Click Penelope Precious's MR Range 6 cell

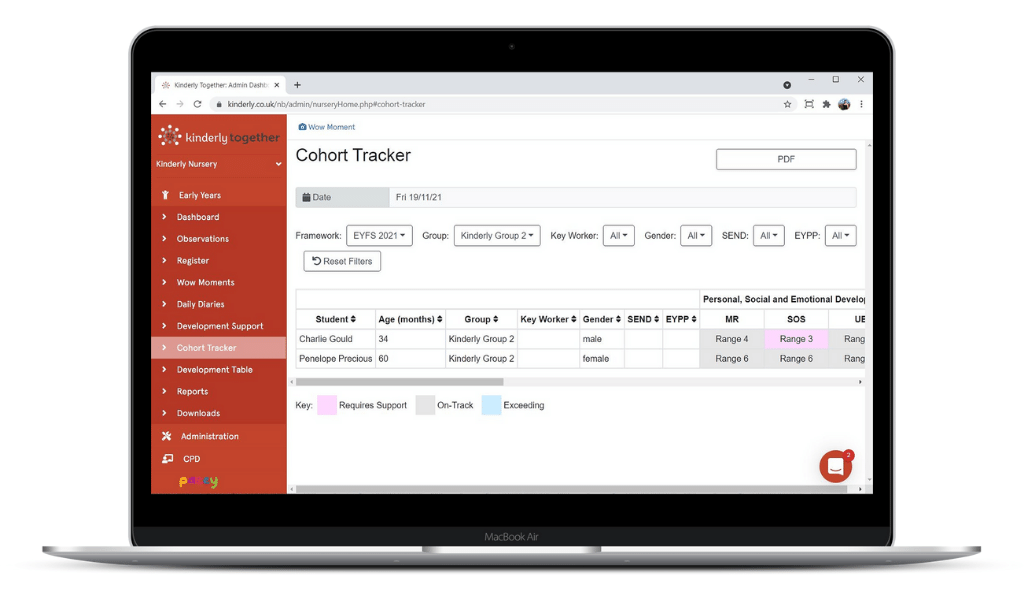pyautogui.click(x=731, y=358)
